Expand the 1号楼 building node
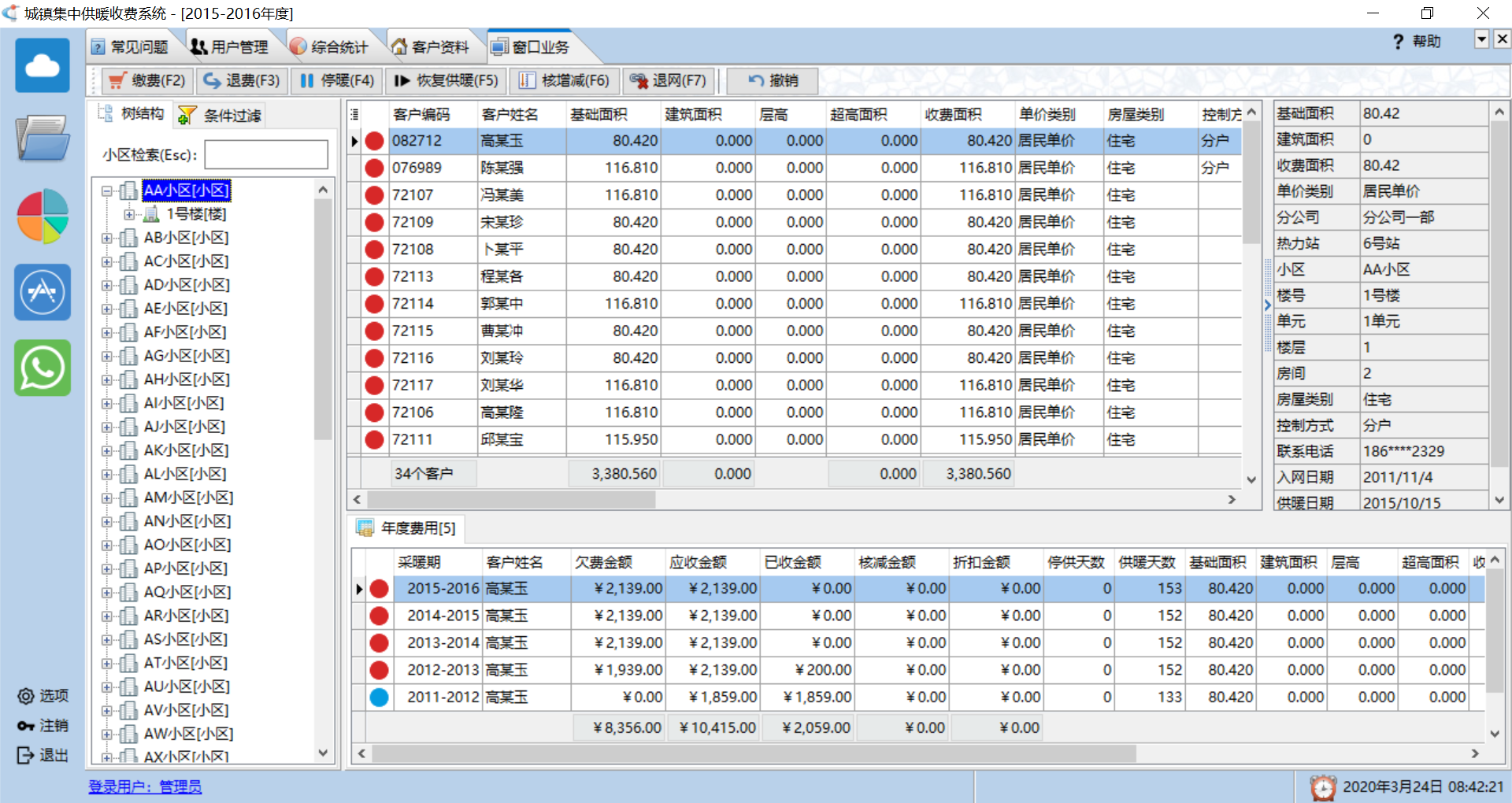This screenshot has width=1512, height=803. [131, 213]
